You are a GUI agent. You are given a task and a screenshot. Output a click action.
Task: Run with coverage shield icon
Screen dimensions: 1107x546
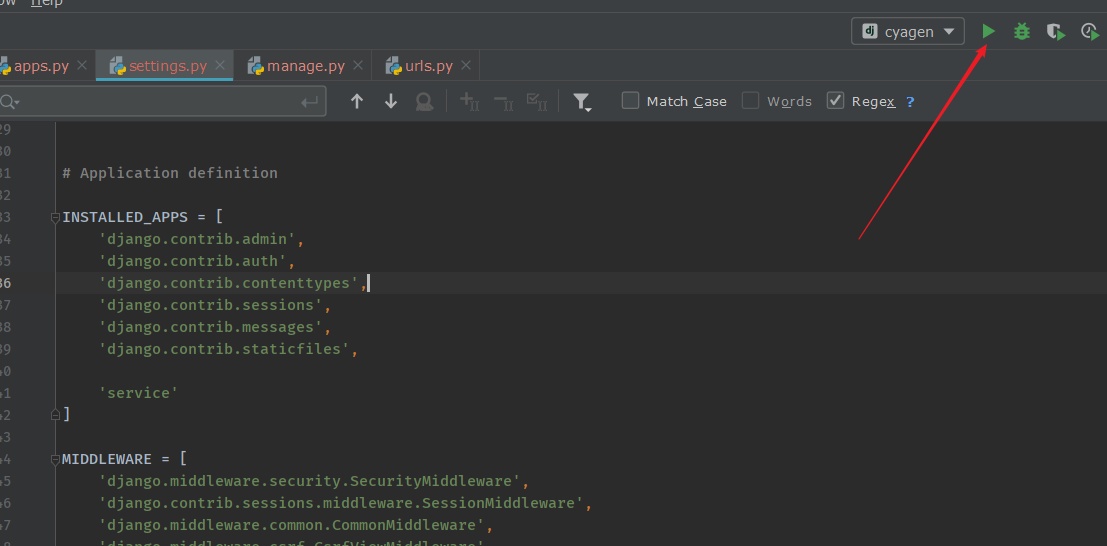point(1055,32)
